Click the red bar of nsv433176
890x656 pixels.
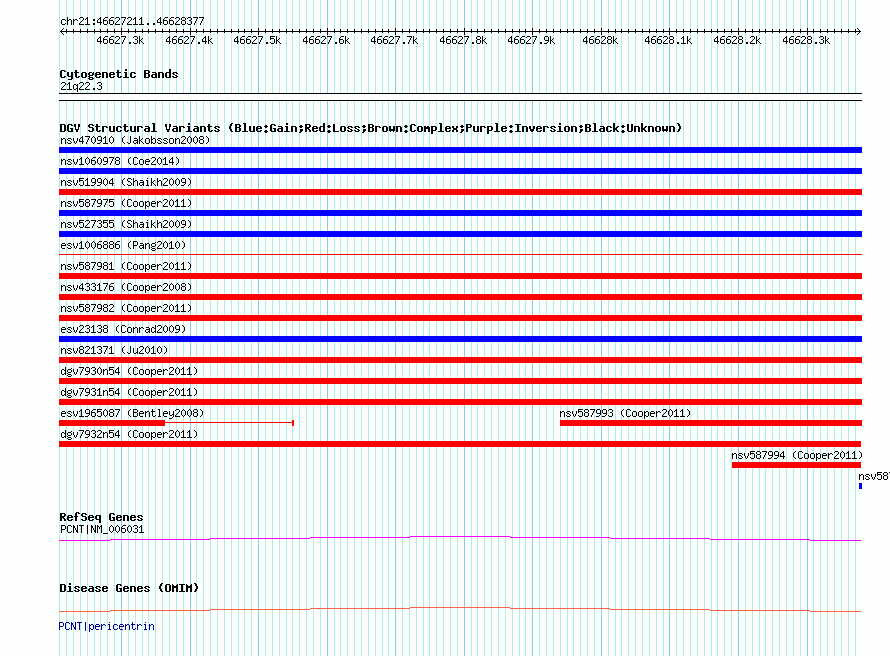coord(460,297)
